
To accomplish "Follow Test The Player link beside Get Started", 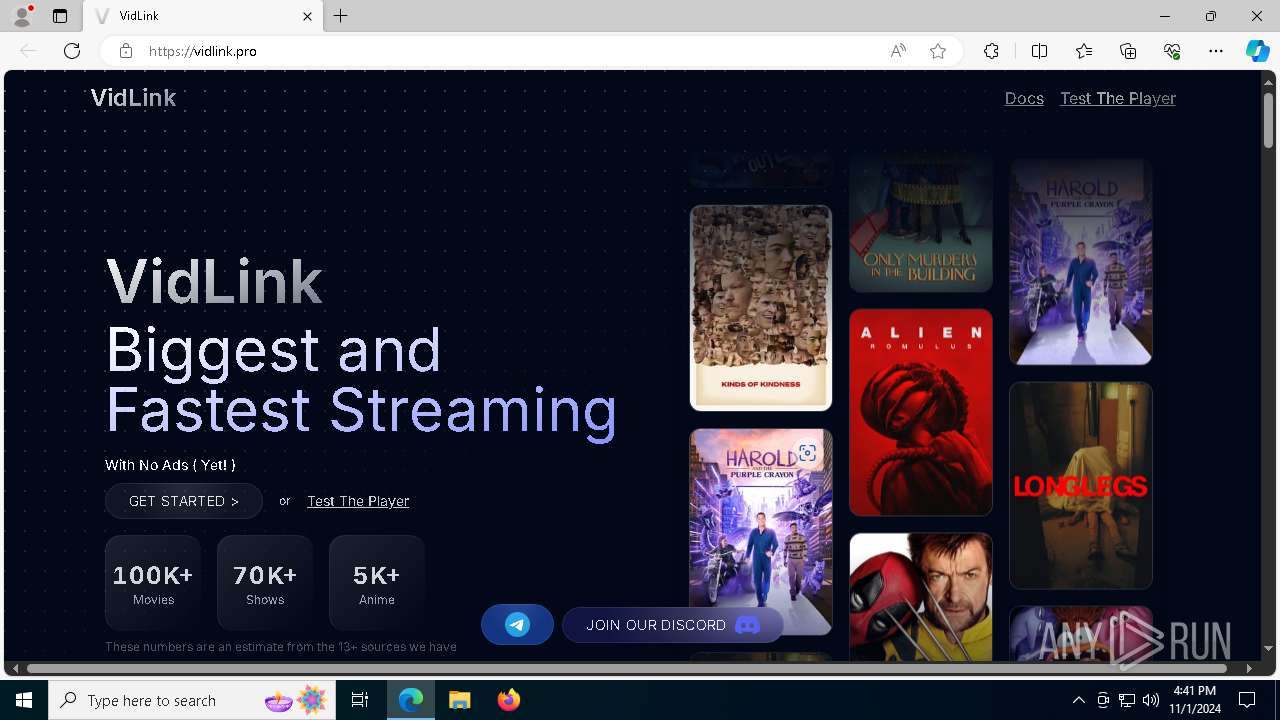I will [x=358, y=501].
